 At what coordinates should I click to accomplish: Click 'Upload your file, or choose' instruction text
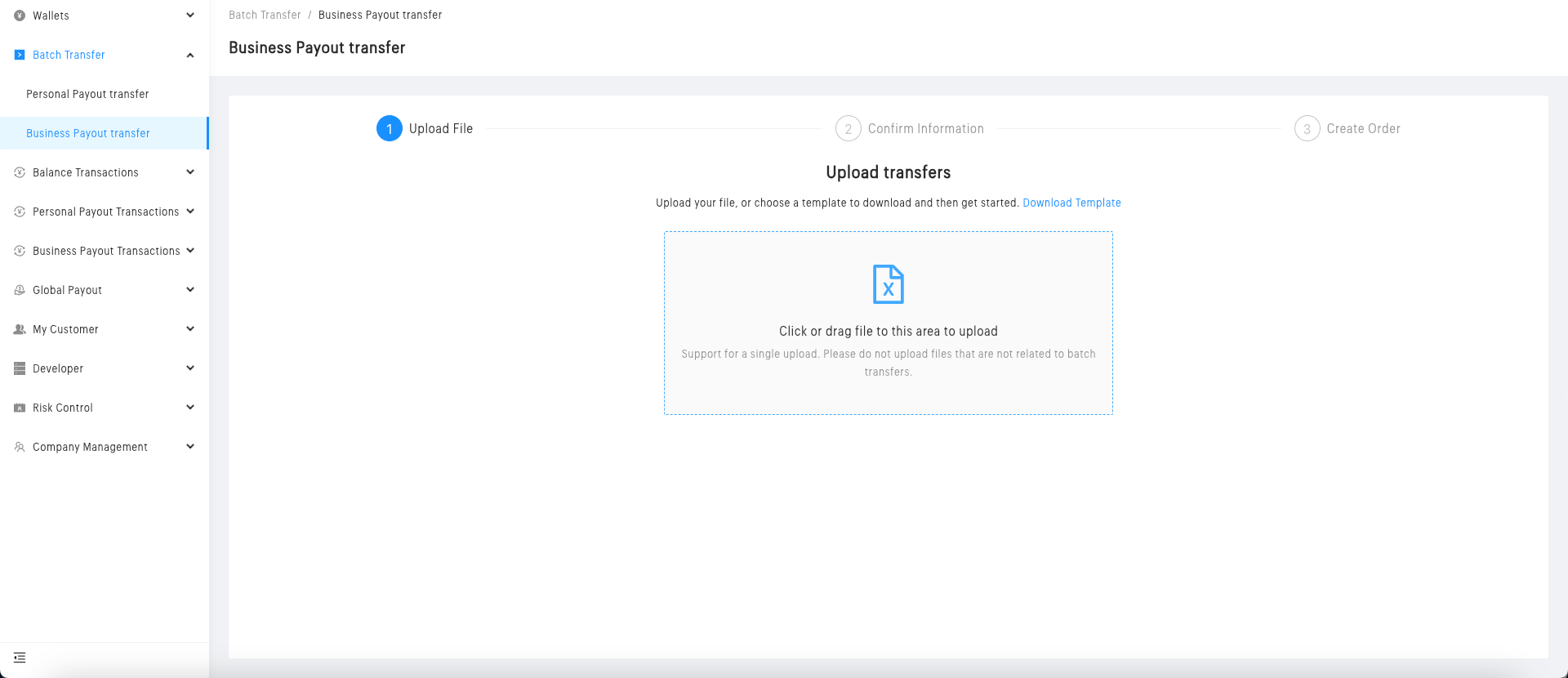(837, 203)
